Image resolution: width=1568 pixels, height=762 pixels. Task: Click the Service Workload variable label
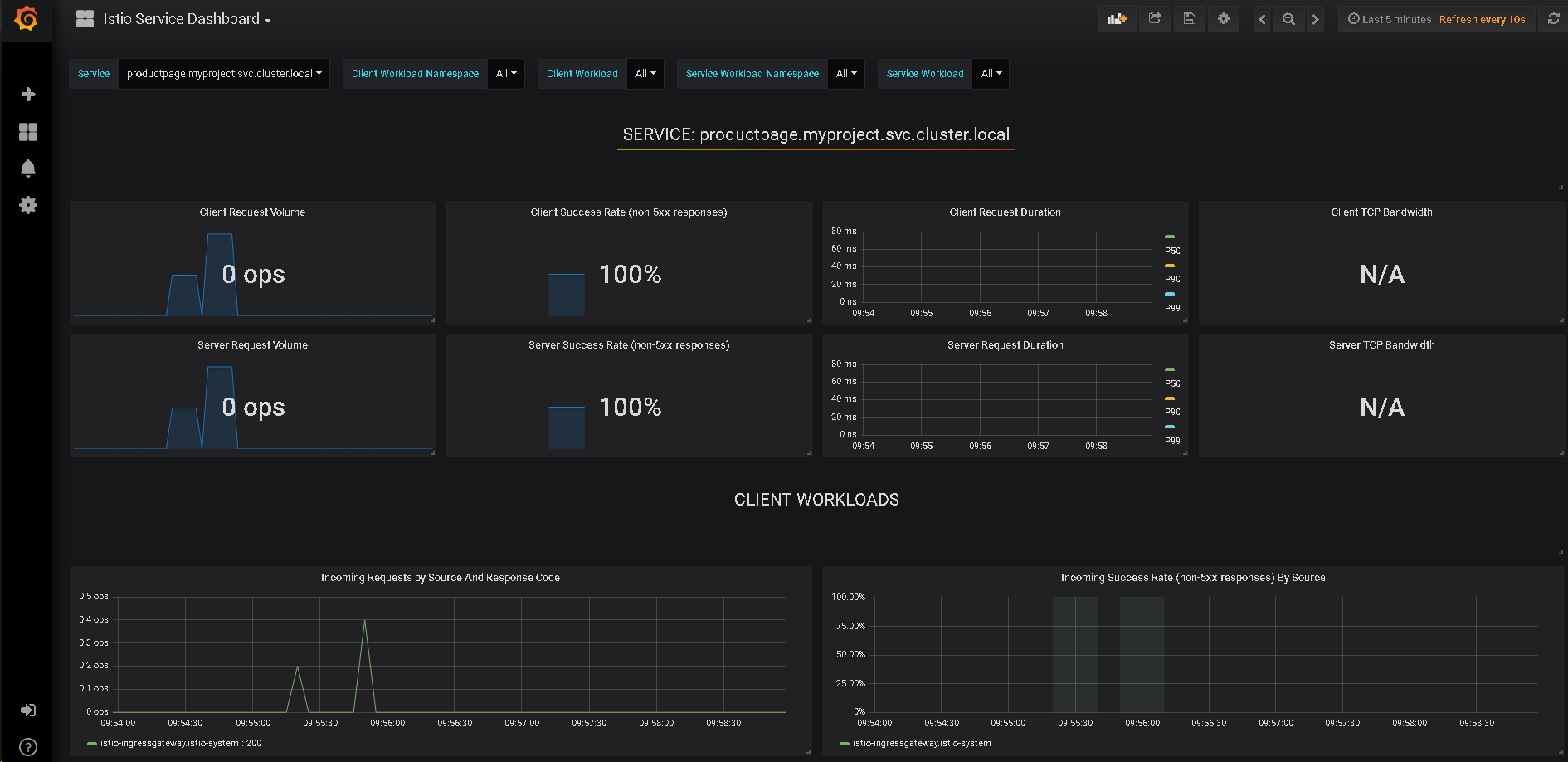(x=925, y=74)
